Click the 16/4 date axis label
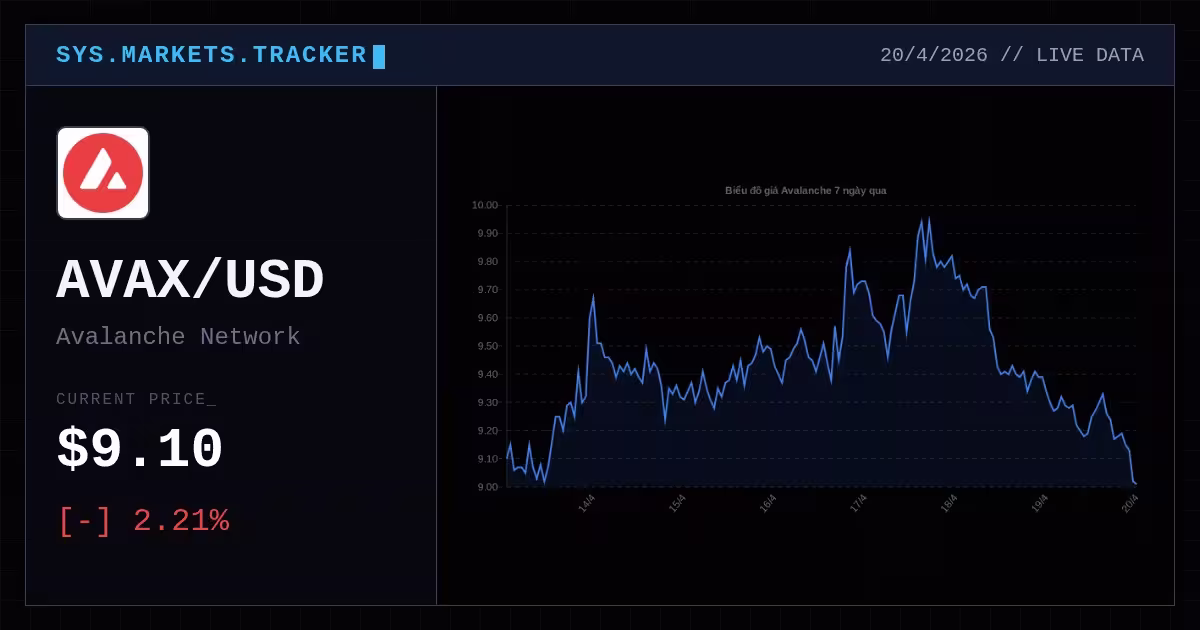Screen dimensions: 1200x630 [768, 503]
